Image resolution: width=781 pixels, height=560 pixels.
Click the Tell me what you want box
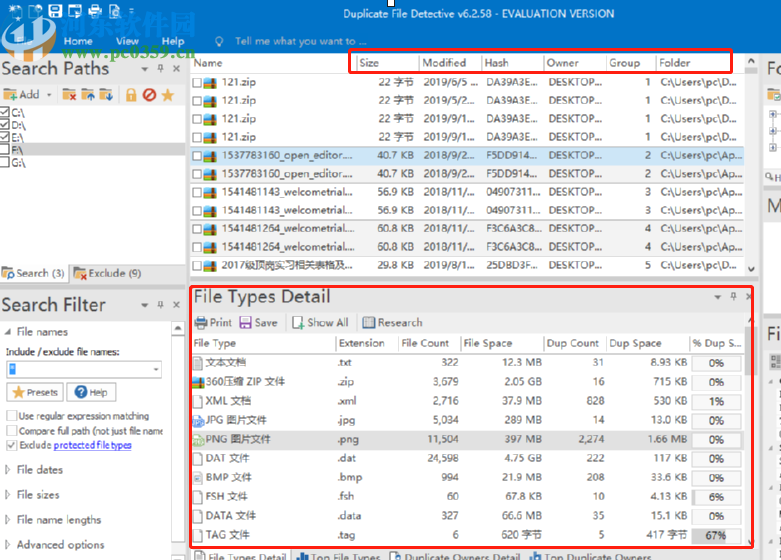[x=300, y=41]
